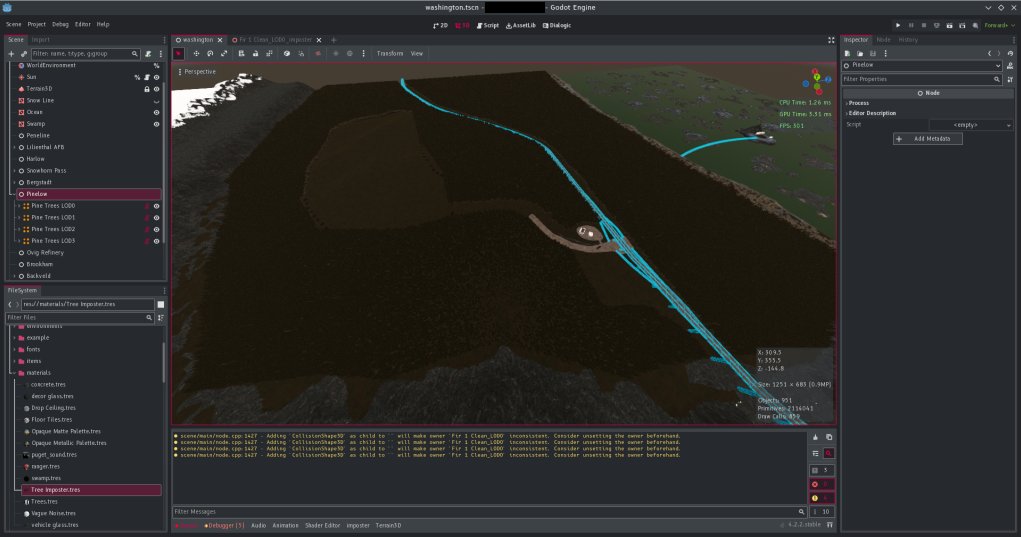This screenshot has width=1021, height=537.
Task: Run the current scene with clapper icon
Action: [x=949, y=25]
